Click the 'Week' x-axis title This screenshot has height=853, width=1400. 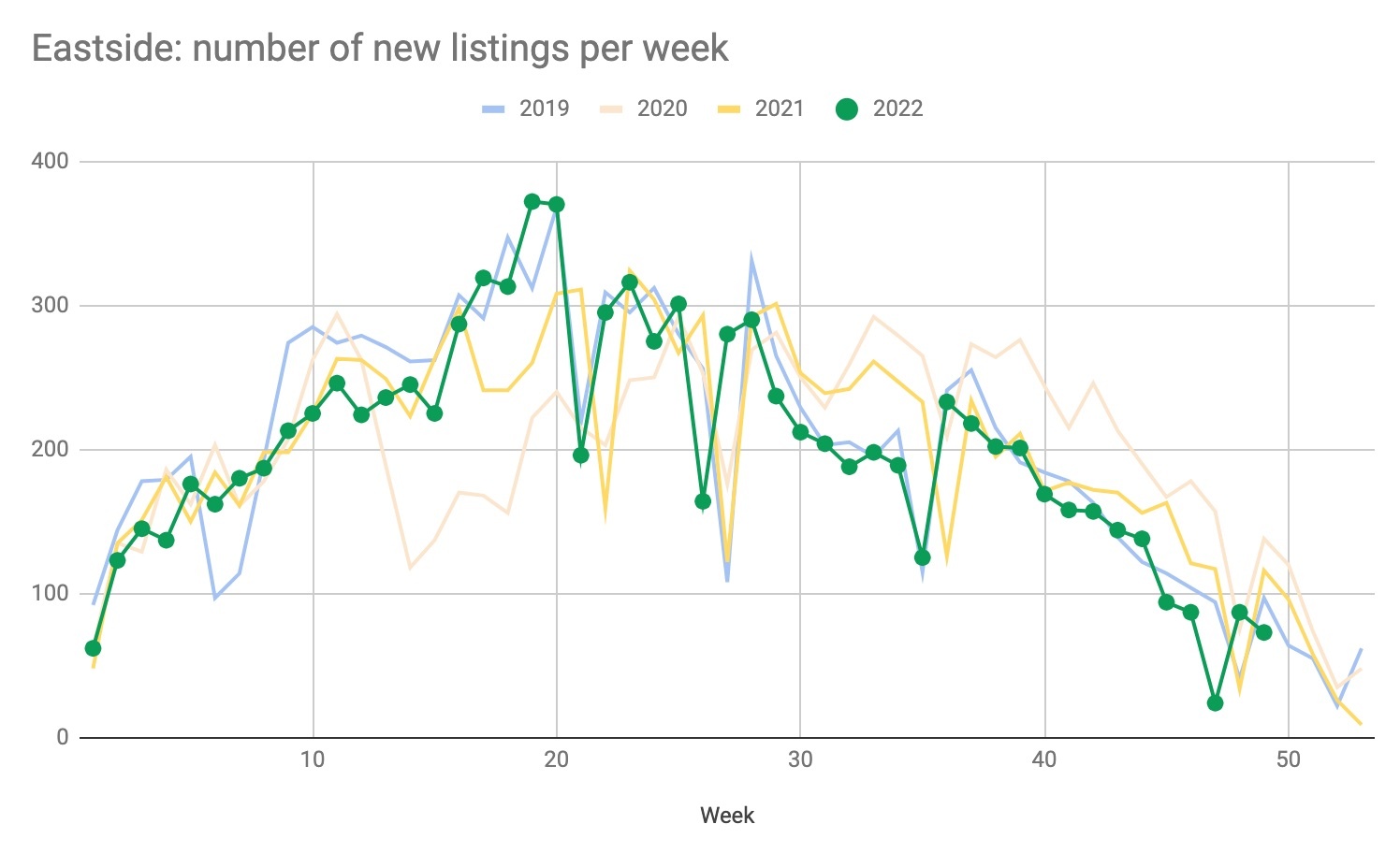pos(727,816)
